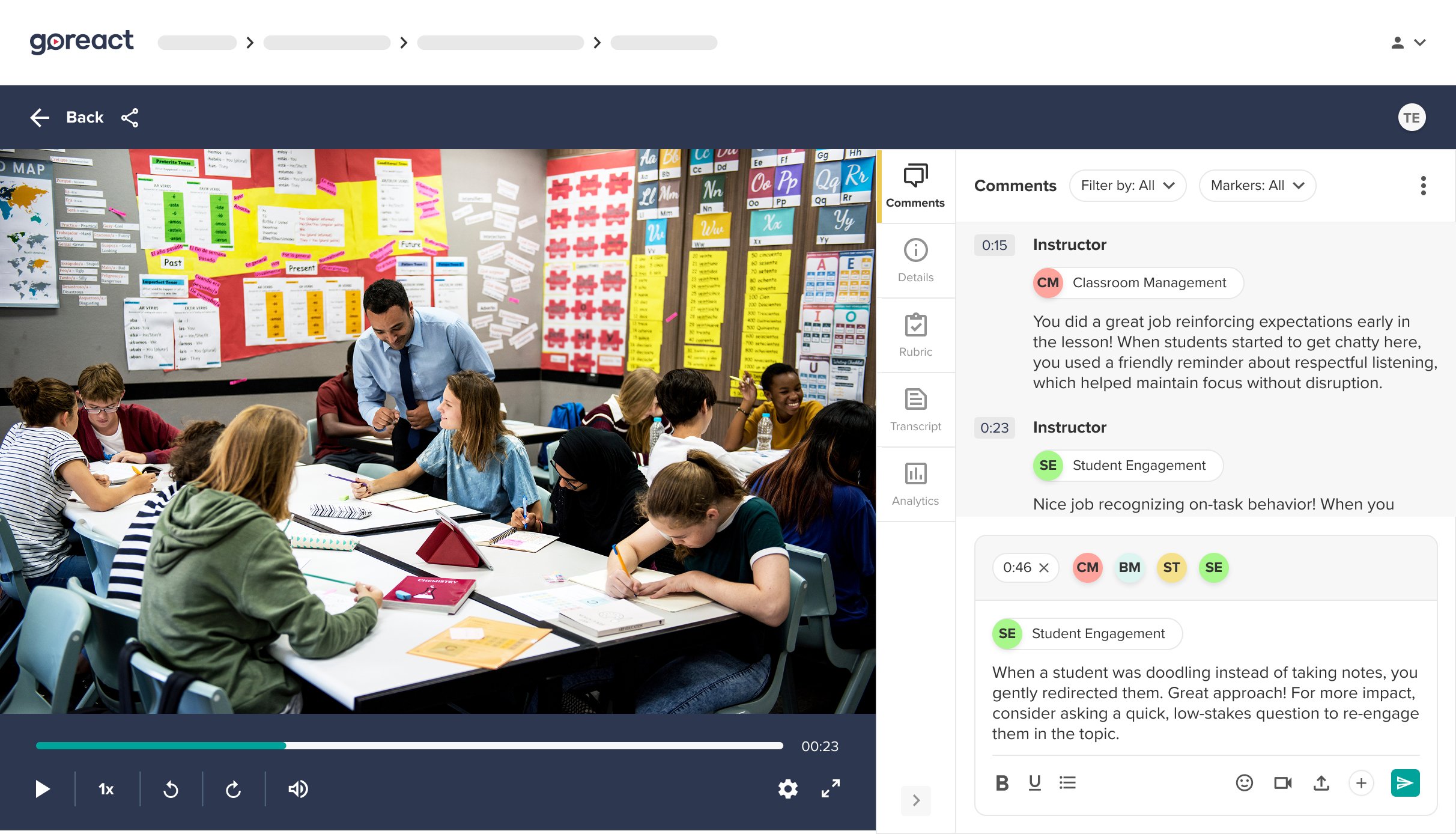The width and height of the screenshot is (1456, 834).
Task: Jump to the 0:15 comment timestamp
Action: tap(994, 245)
